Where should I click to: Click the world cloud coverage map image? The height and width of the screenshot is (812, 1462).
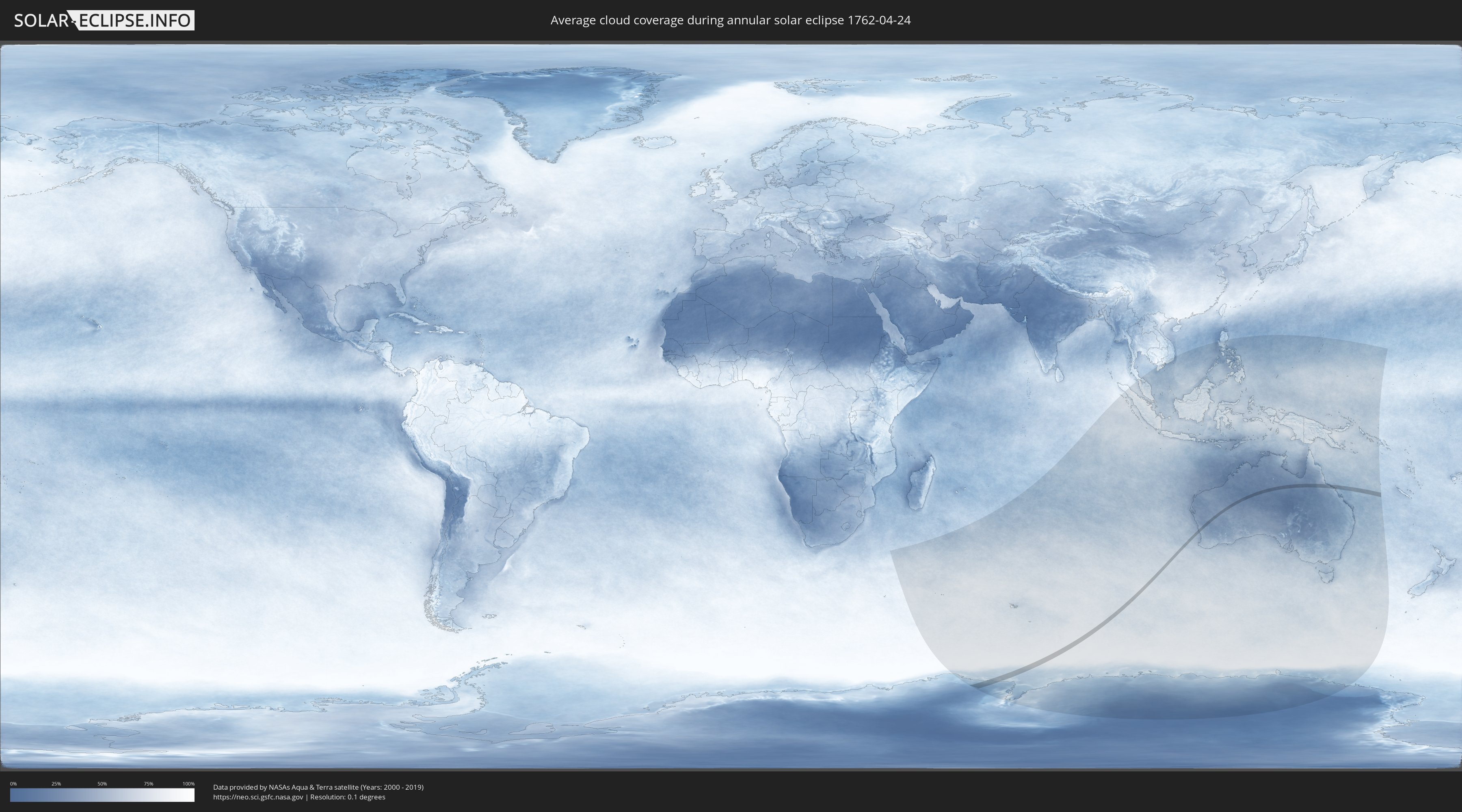point(731,407)
